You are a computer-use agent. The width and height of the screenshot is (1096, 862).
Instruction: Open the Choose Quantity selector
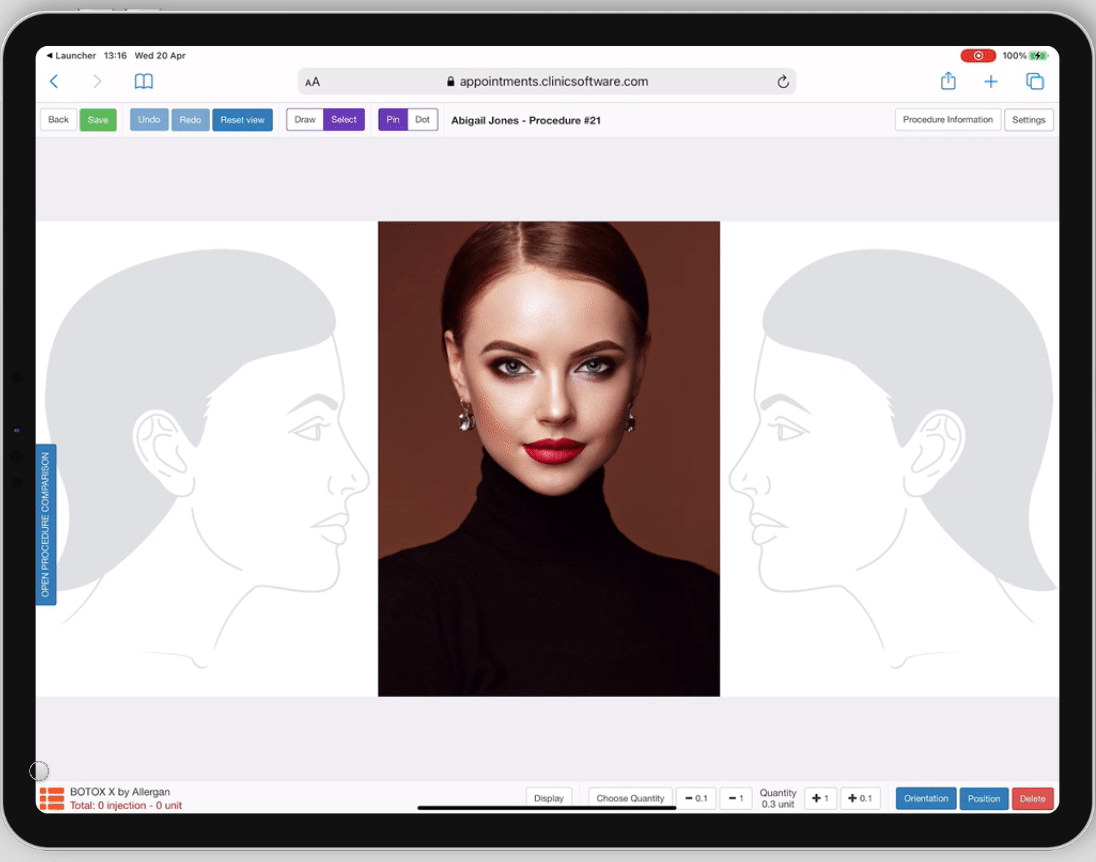(x=630, y=798)
